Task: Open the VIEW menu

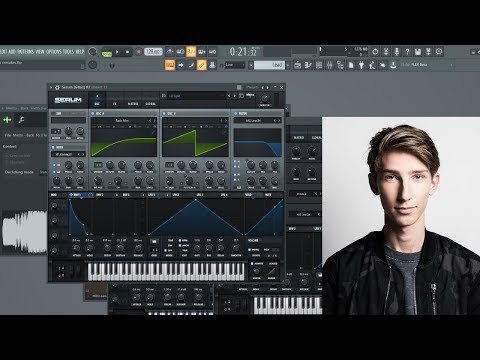Action: (x=40, y=52)
